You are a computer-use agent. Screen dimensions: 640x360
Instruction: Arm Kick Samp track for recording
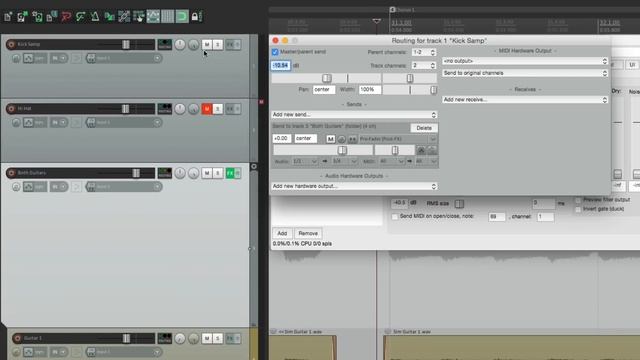click(x=11, y=44)
